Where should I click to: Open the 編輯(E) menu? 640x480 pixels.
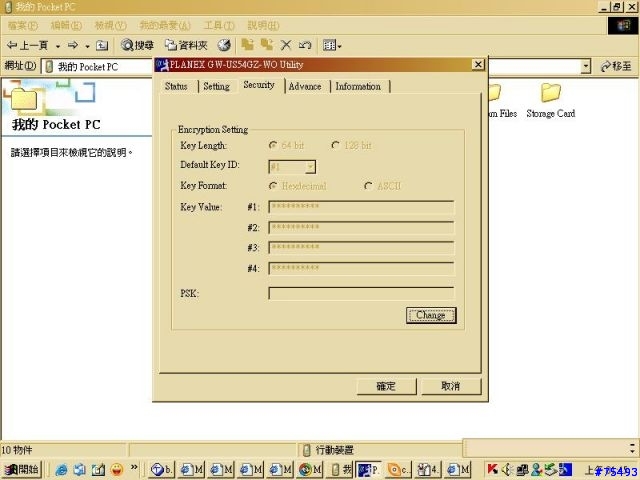(x=66, y=26)
